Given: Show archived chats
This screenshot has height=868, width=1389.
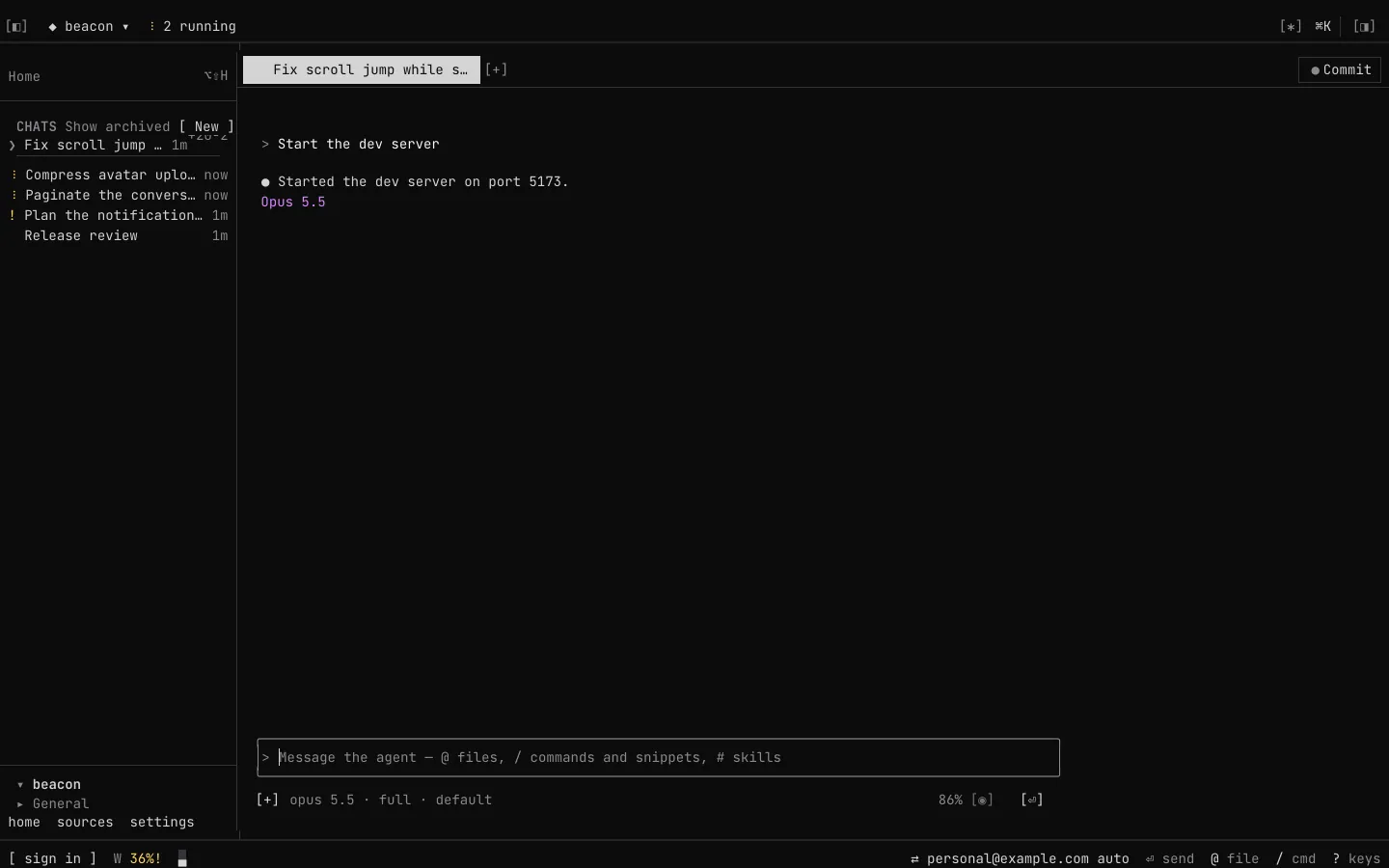Looking at the screenshot, I should pos(118,126).
